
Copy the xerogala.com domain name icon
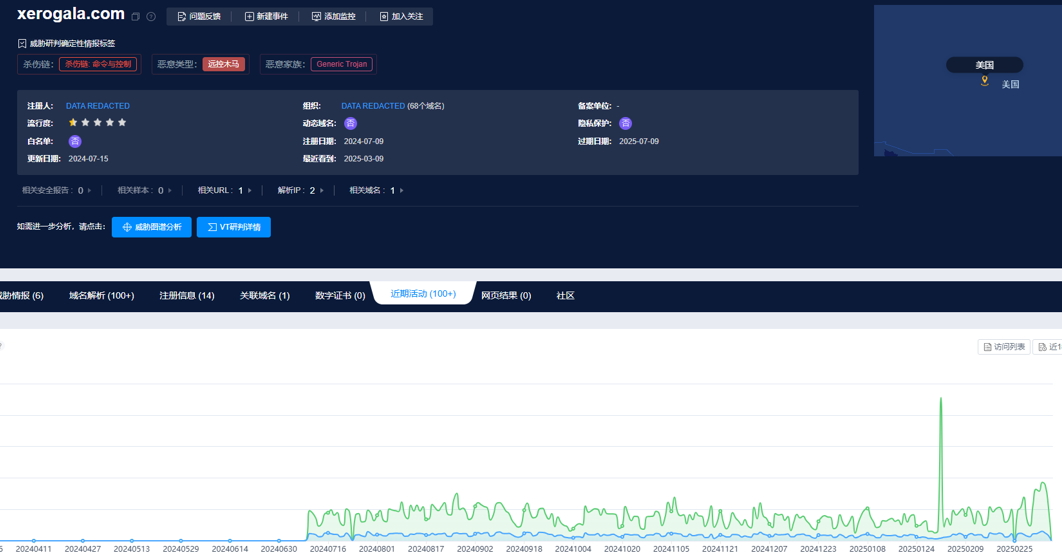coord(135,16)
